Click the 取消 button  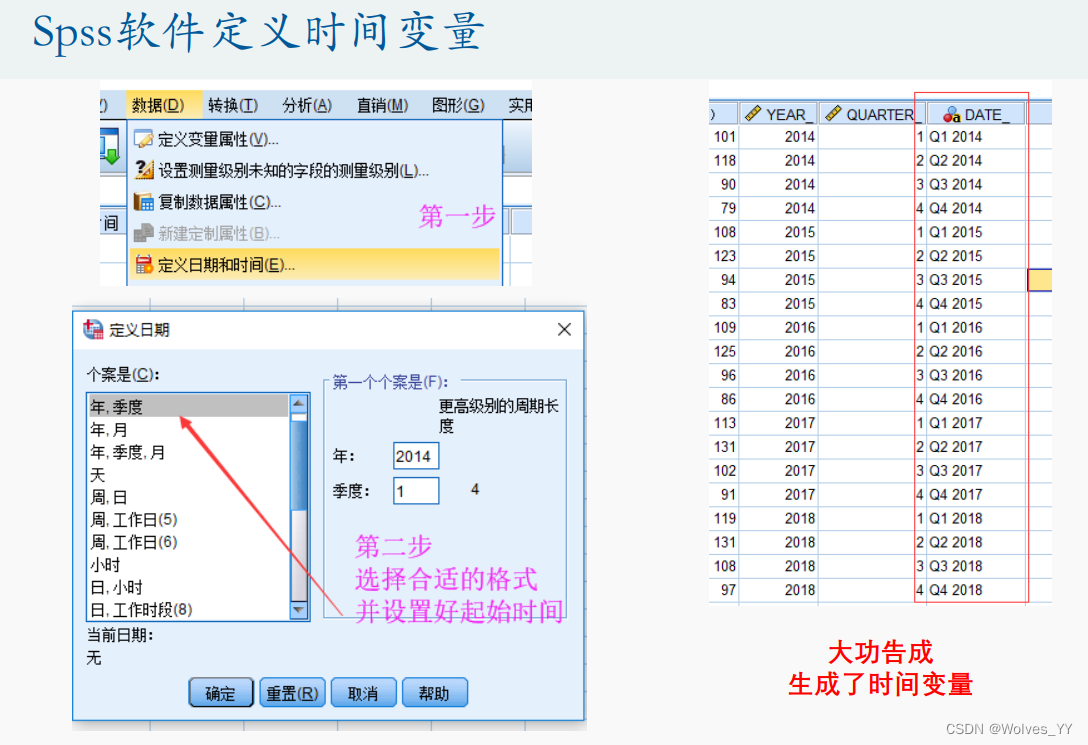click(x=363, y=693)
